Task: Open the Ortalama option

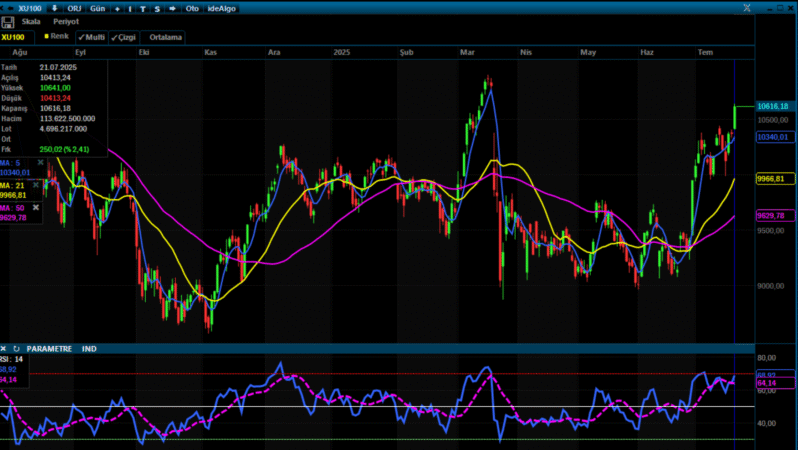Action: 165,37
